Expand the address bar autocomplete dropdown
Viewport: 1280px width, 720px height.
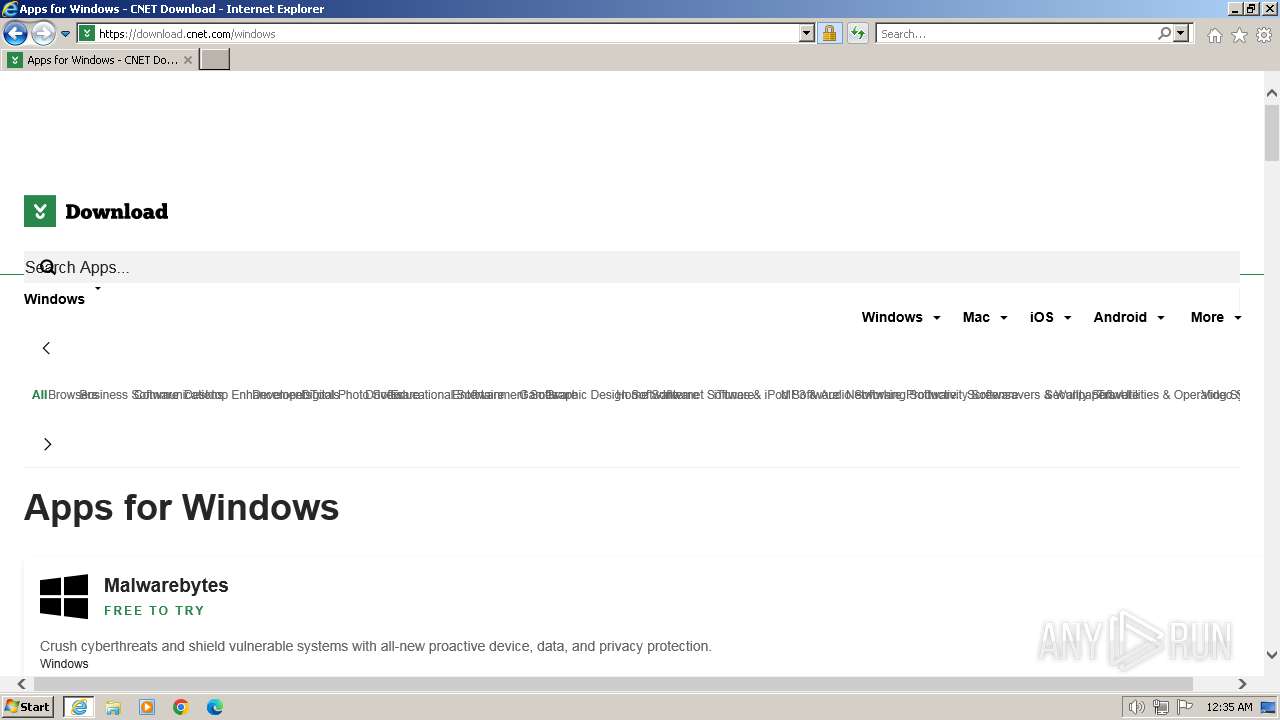coord(807,33)
